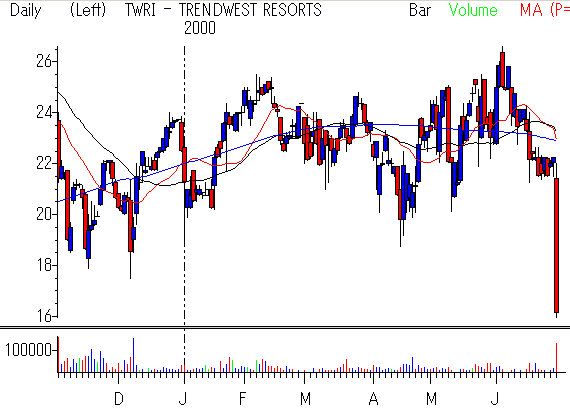Click the '2000' year label
Image resolution: width=570 pixels, height=408 pixels.
[200, 28]
